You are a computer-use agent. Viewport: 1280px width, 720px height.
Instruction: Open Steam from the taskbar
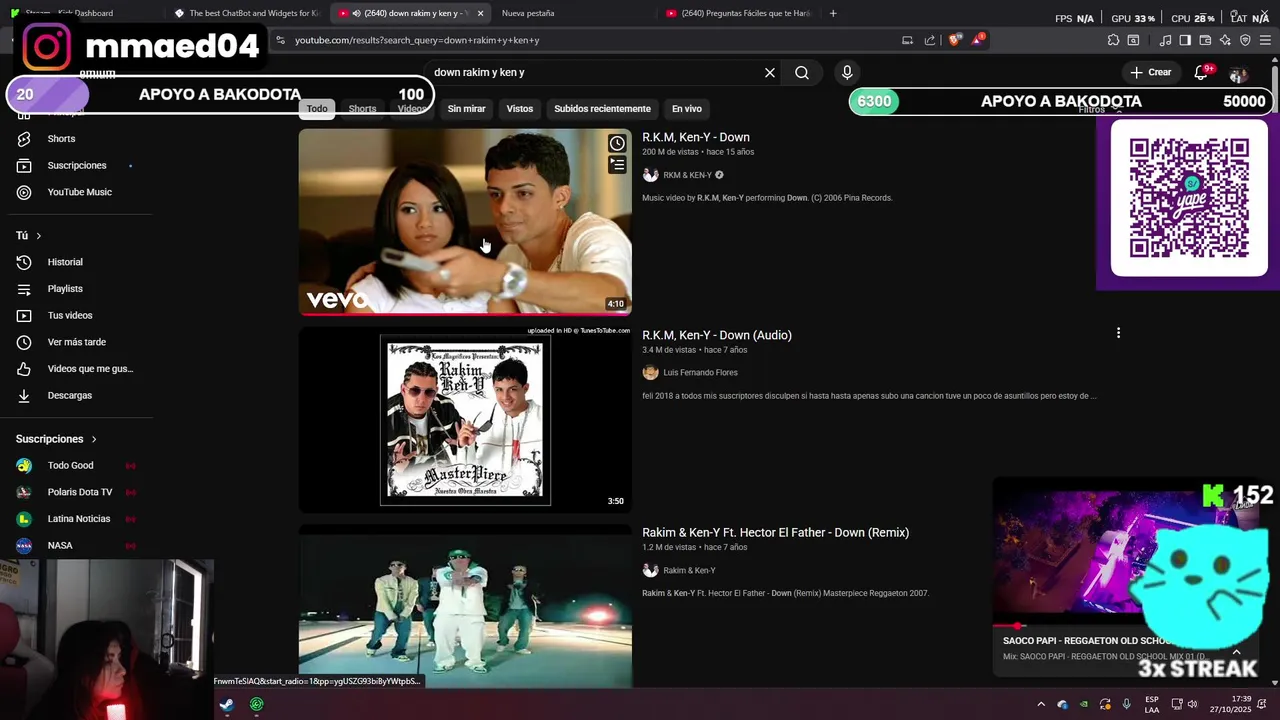(x=227, y=704)
